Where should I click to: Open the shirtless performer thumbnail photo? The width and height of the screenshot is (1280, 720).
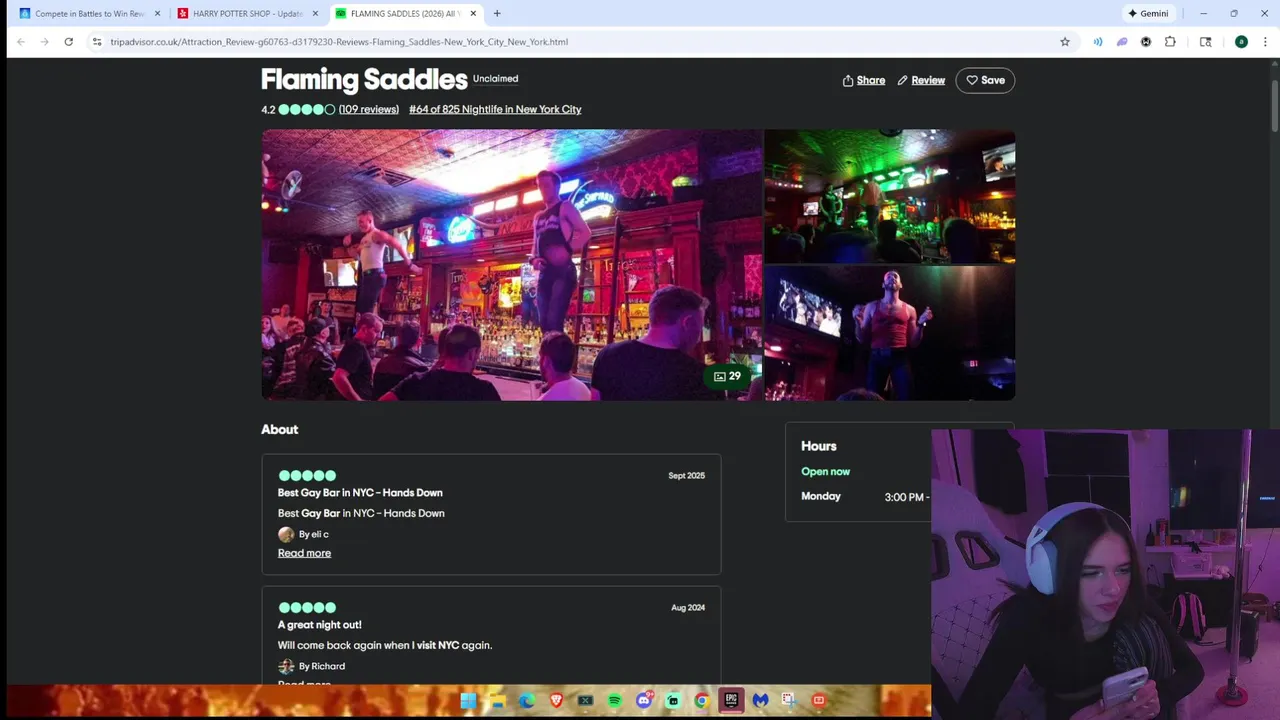tap(889, 333)
